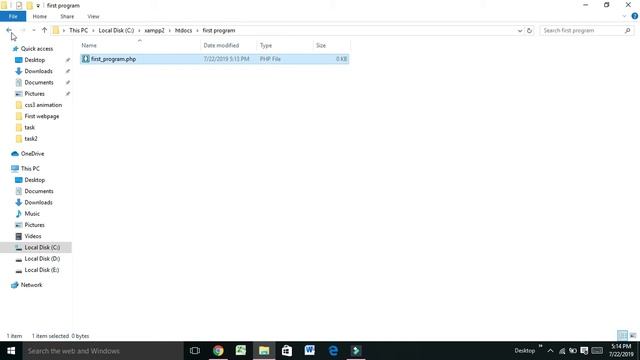640x360 pixels.
Task: Launch Microsoft Edge from the taskbar
Action: [x=333, y=351]
